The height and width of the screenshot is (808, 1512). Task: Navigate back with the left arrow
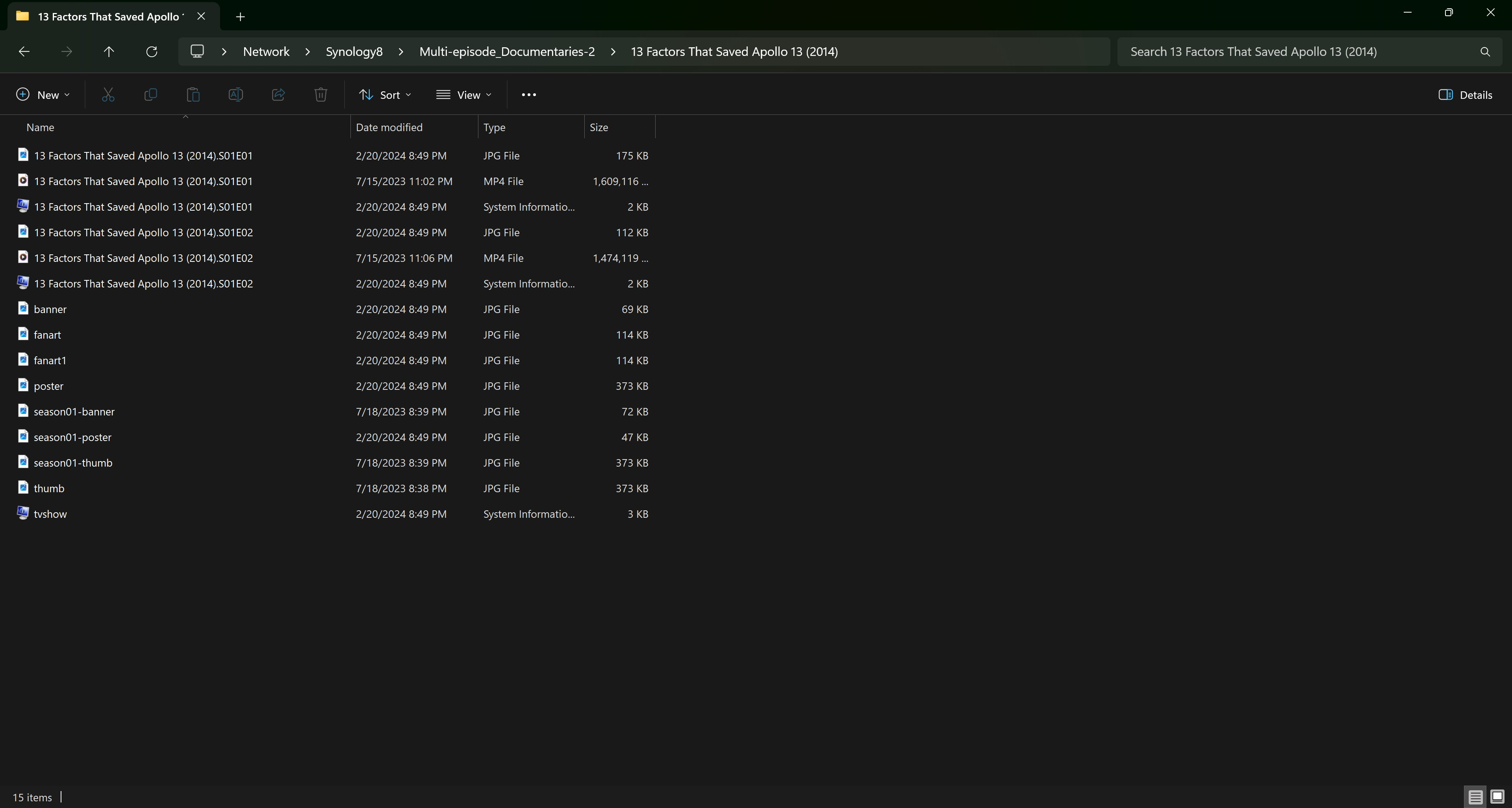24,52
